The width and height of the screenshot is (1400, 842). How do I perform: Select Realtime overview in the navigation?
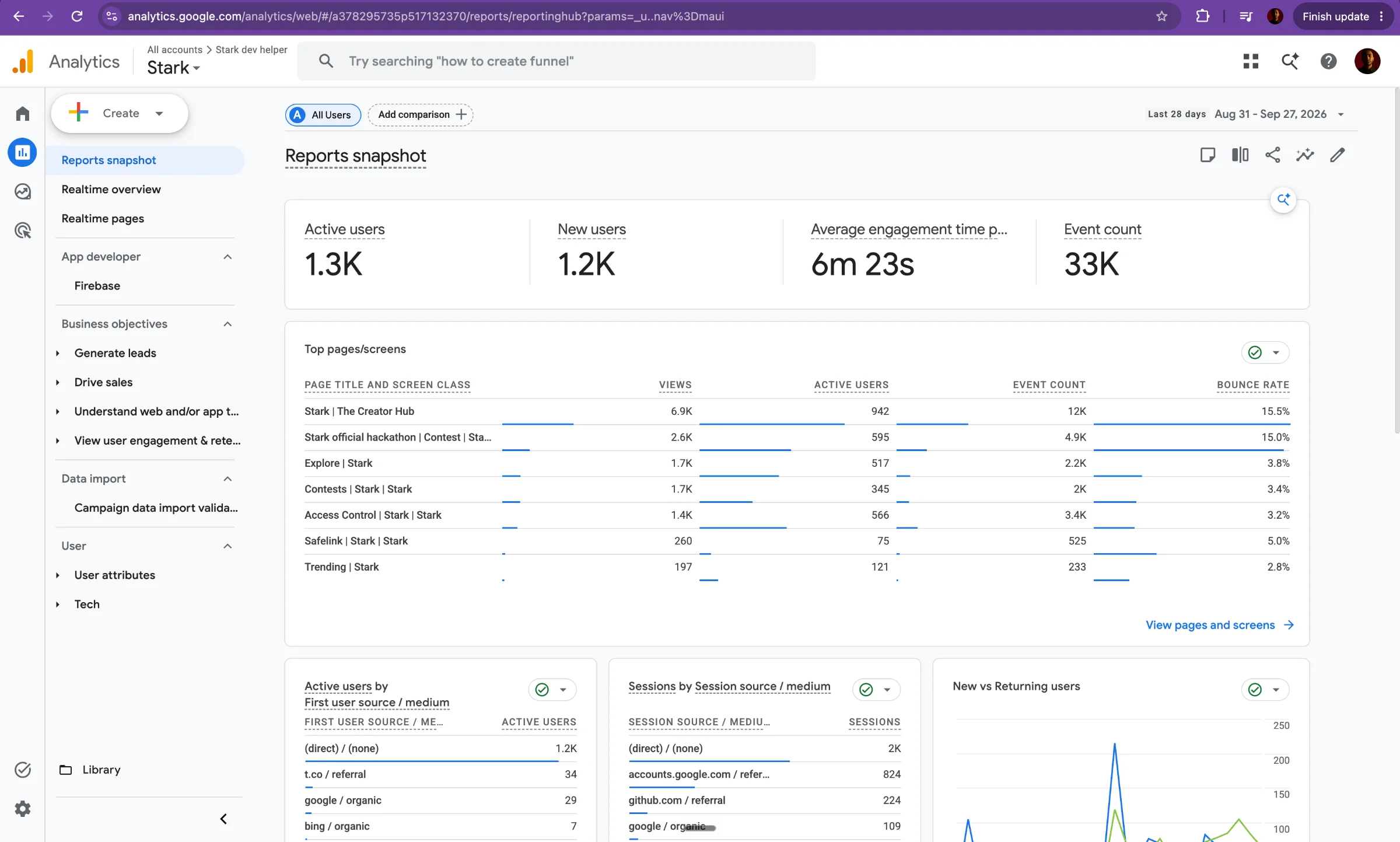coord(111,190)
